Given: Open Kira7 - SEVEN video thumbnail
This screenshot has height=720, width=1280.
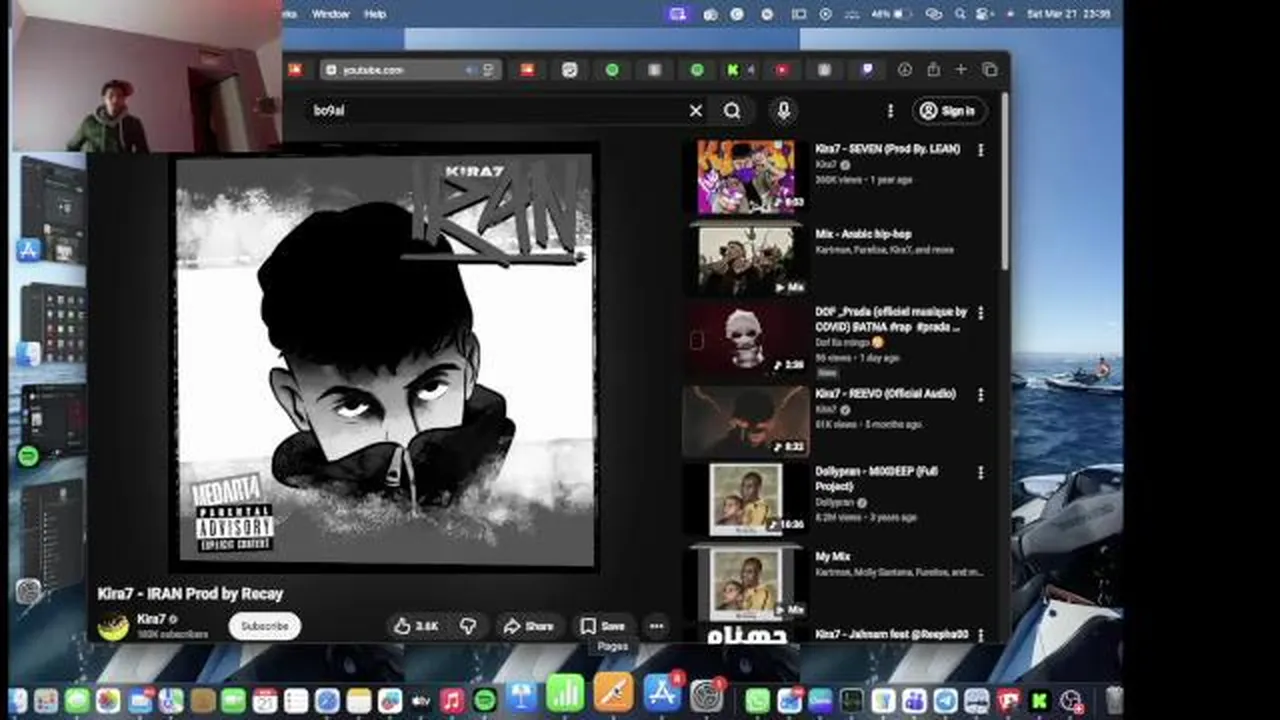Looking at the screenshot, I should tap(745, 177).
